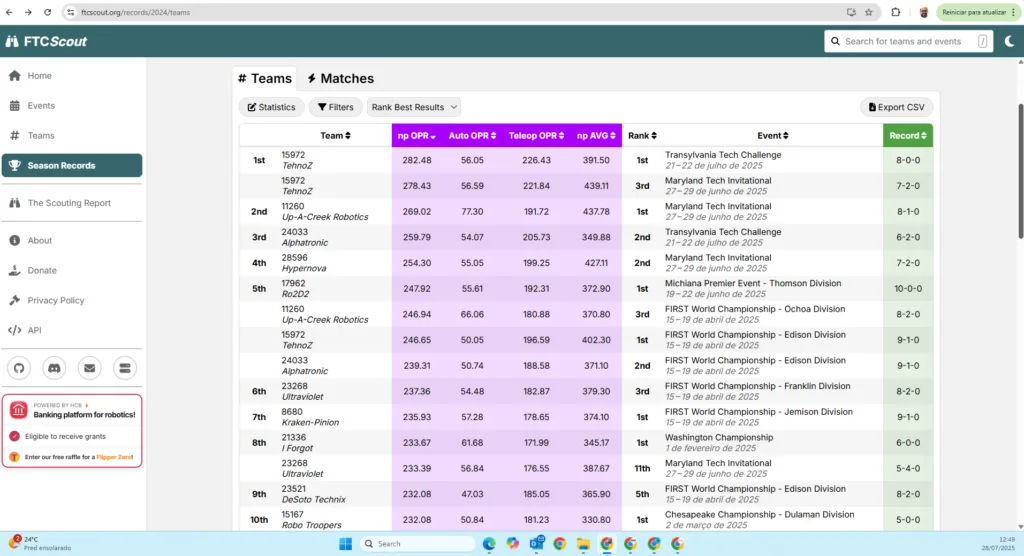The image size is (1024, 556).
Task: Sort by Auto OPR column header
Action: click(x=472, y=135)
